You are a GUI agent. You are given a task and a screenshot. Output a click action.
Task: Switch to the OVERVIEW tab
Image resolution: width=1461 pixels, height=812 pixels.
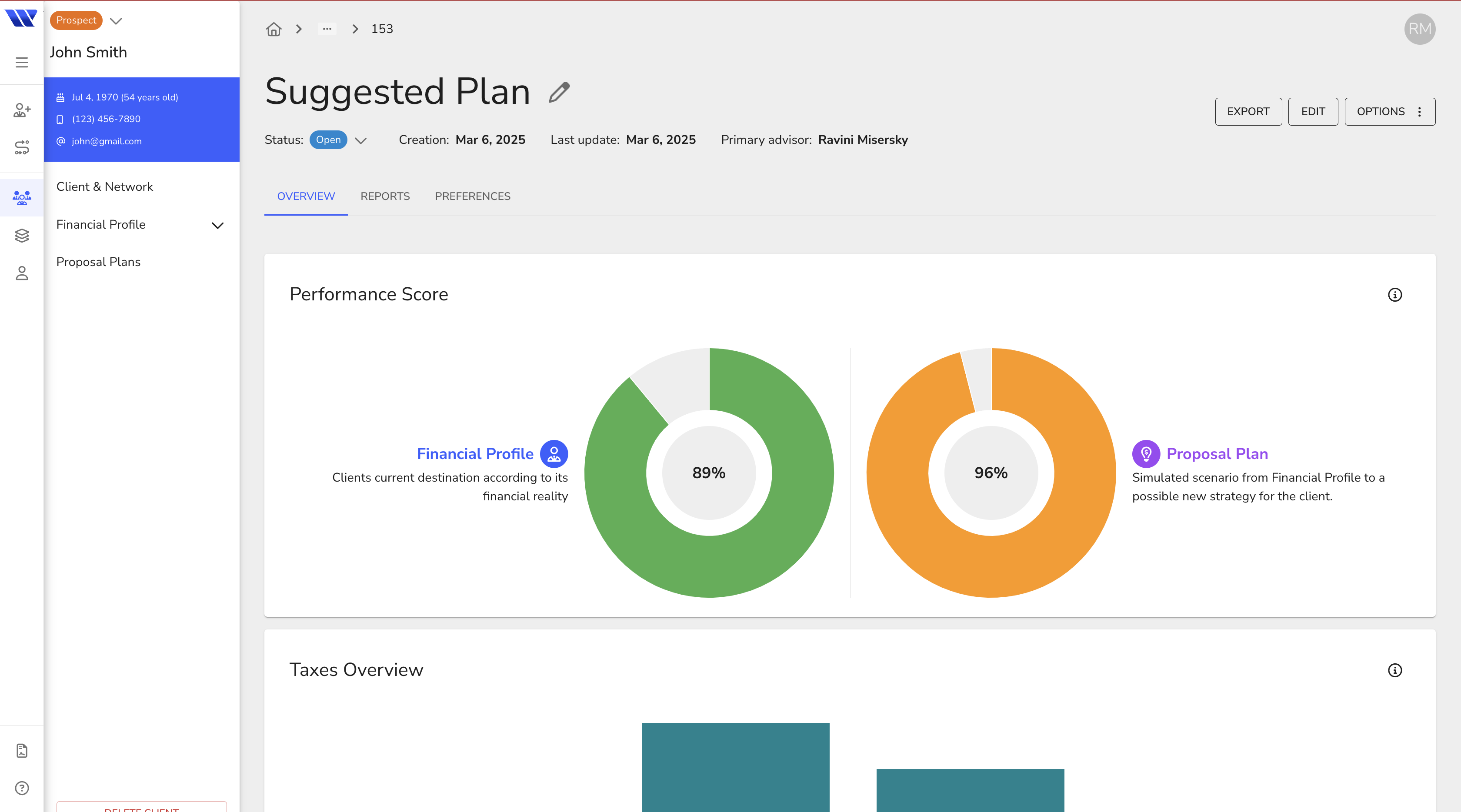tap(306, 196)
